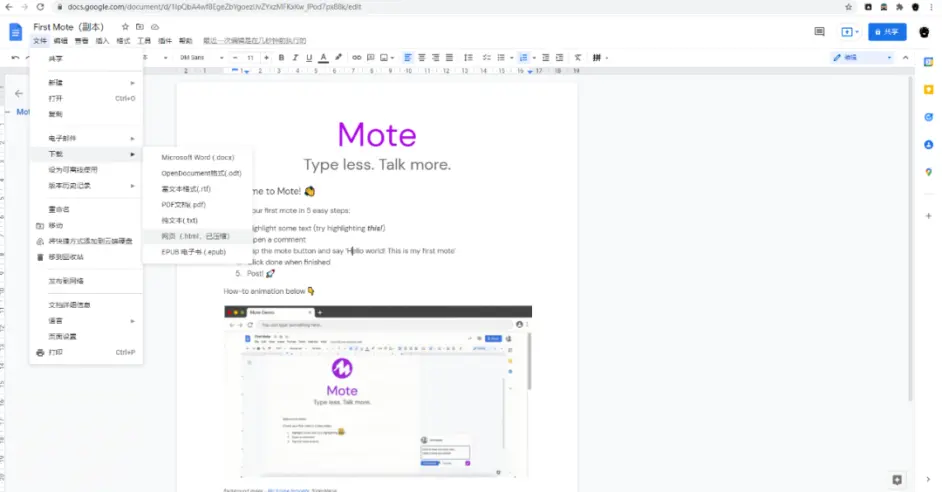The width and height of the screenshot is (942, 492).
Task: Click the blue Share (共享) button
Action: (887, 32)
